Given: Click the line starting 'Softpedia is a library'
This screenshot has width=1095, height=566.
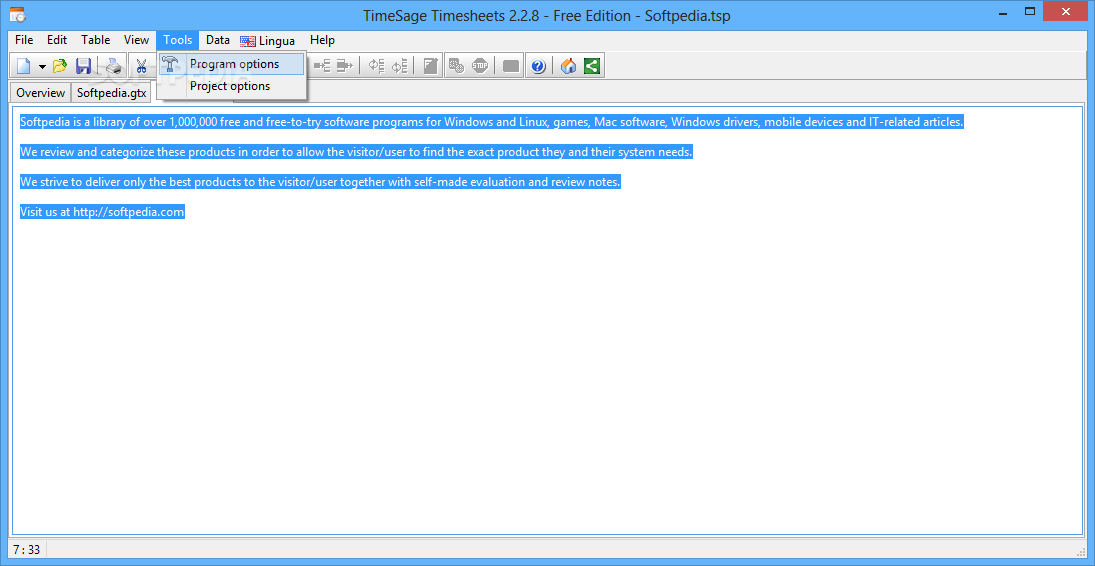Looking at the screenshot, I should pyautogui.click(x=492, y=122).
